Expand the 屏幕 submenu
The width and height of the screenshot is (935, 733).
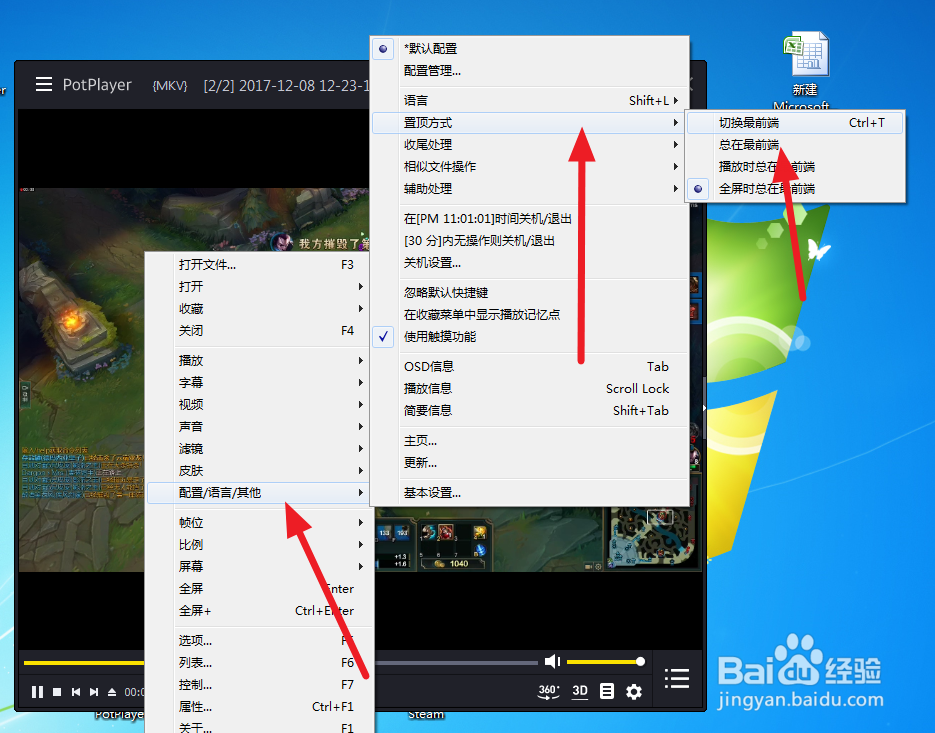pyautogui.click(x=258, y=567)
